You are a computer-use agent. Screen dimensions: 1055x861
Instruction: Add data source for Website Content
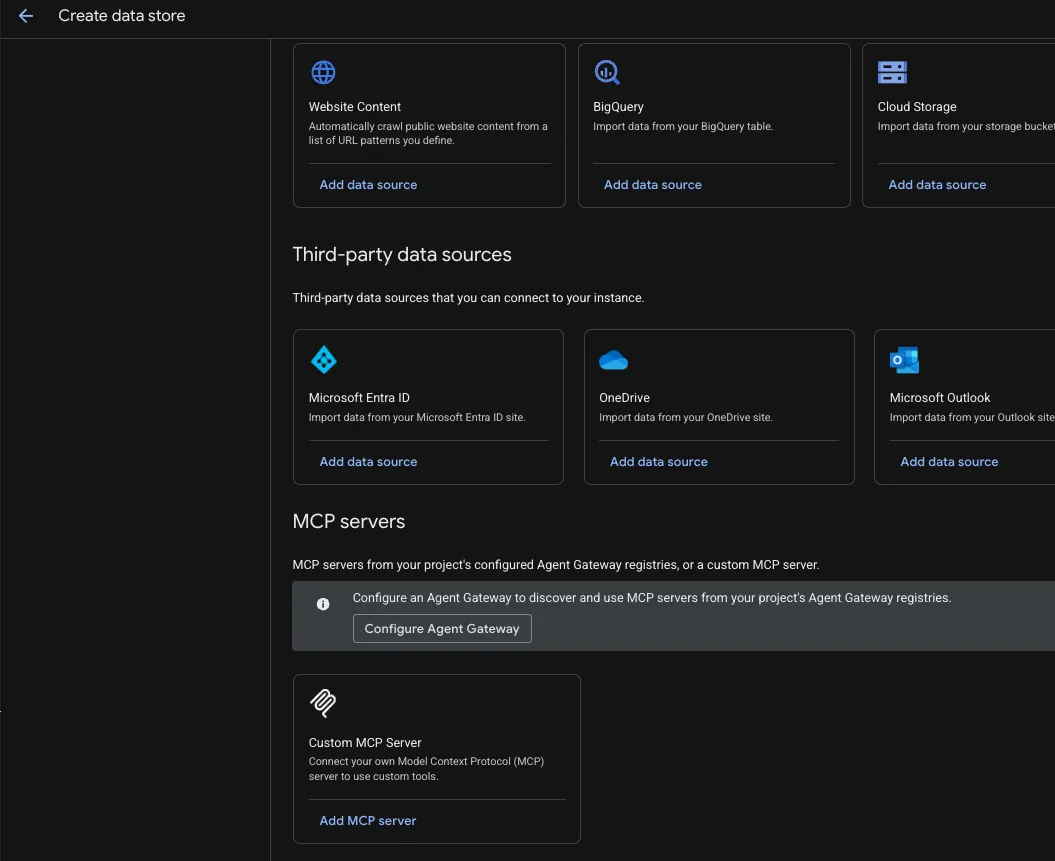coord(368,184)
